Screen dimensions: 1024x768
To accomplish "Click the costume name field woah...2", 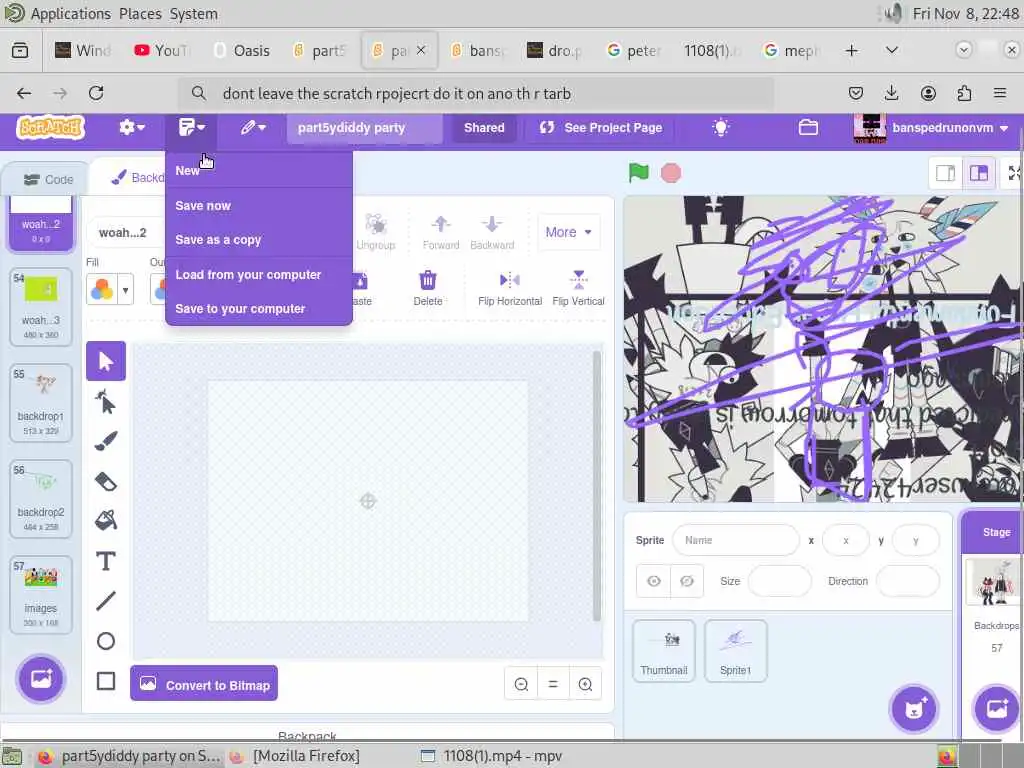I will 125,232.
